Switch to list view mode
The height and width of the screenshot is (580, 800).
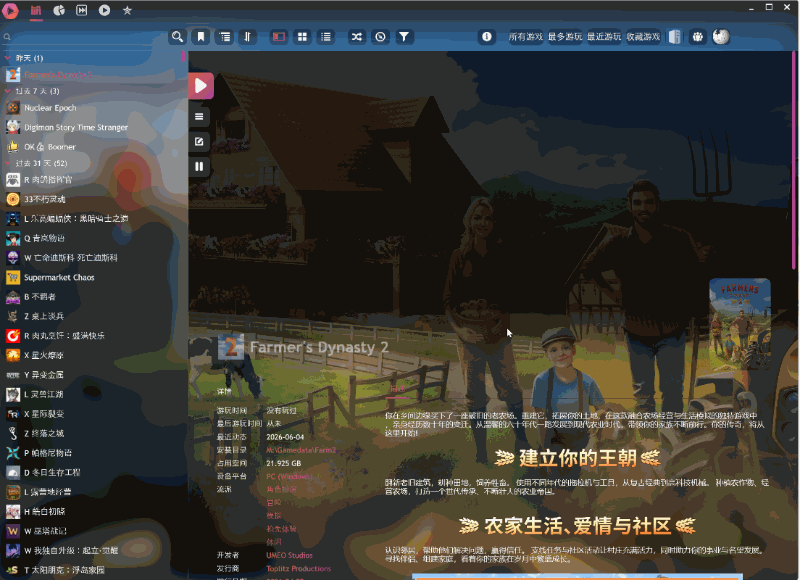click(326, 37)
